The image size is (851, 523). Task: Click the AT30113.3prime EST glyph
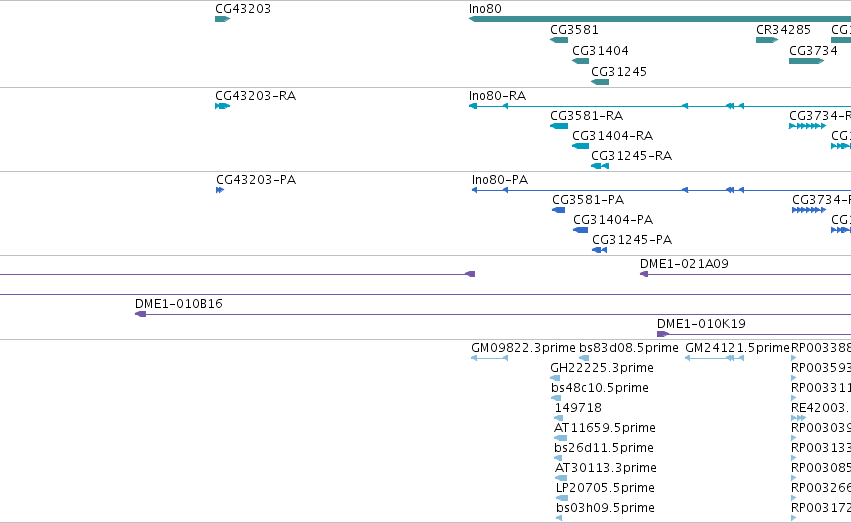[561, 479]
